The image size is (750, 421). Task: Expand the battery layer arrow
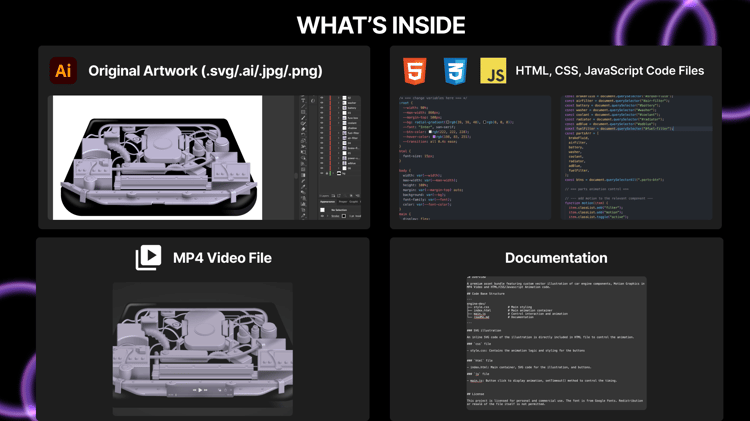pos(339,108)
